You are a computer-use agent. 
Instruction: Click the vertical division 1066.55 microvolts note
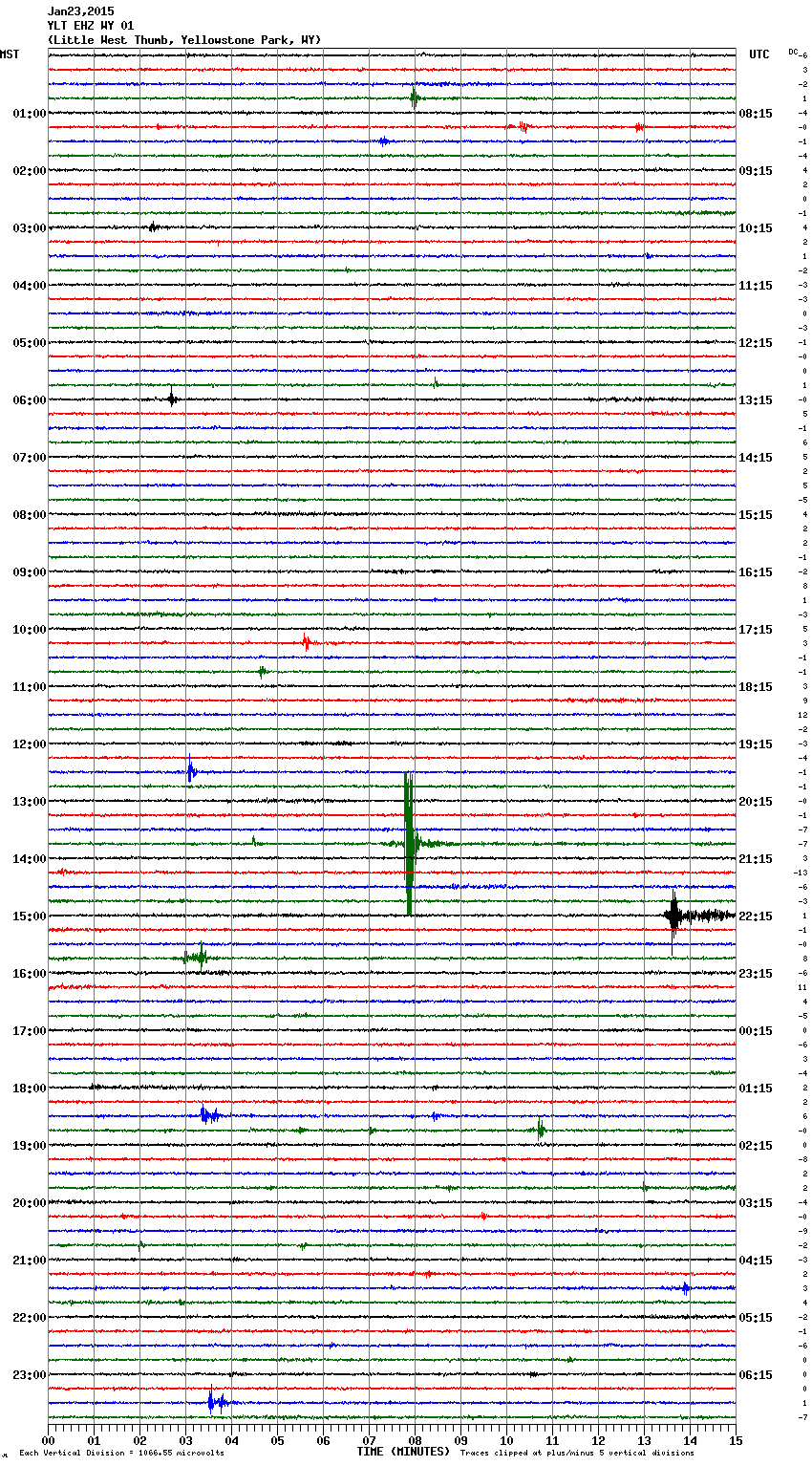(121, 1454)
